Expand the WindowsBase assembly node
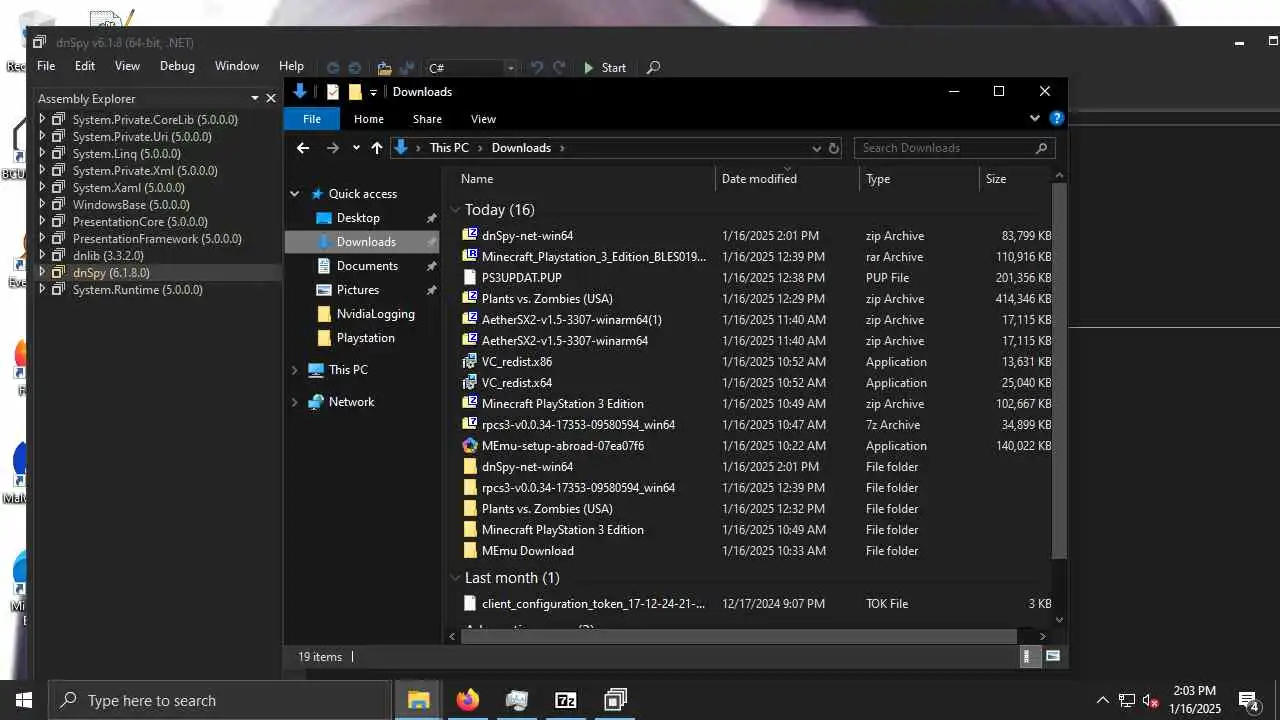The image size is (1280, 720). (43, 204)
